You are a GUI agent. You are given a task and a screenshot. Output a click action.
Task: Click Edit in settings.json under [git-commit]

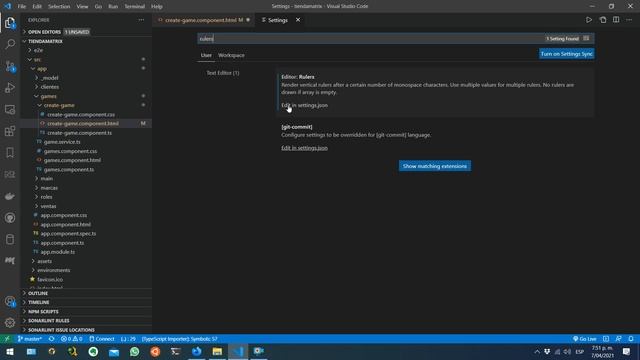pyautogui.click(x=304, y=148)
